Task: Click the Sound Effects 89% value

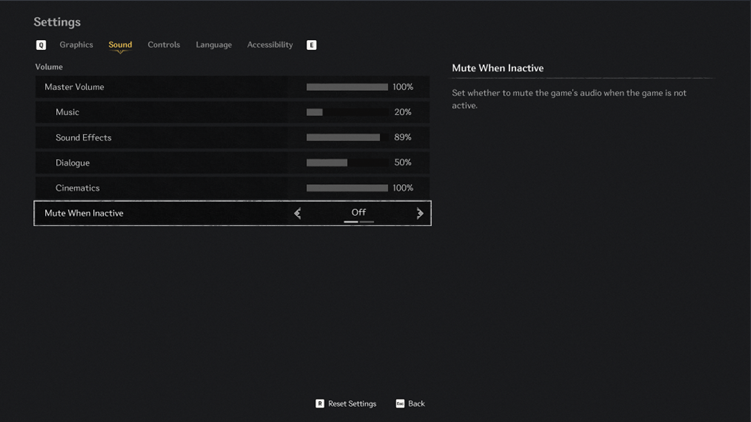Action: pyautogui.click(x=403, y=137)
